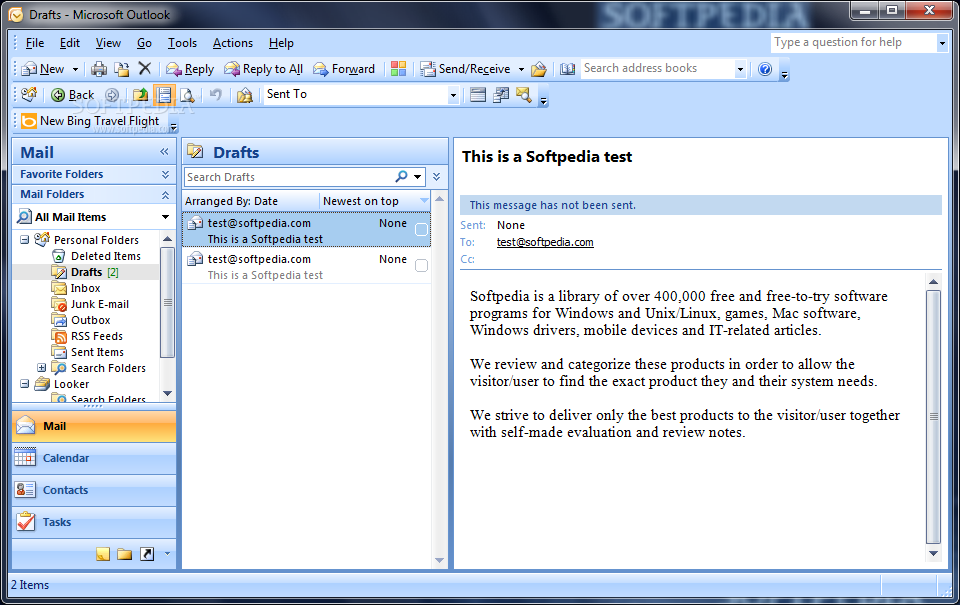Click the Back navigation button
960x605 pixels.
point(73,95)
